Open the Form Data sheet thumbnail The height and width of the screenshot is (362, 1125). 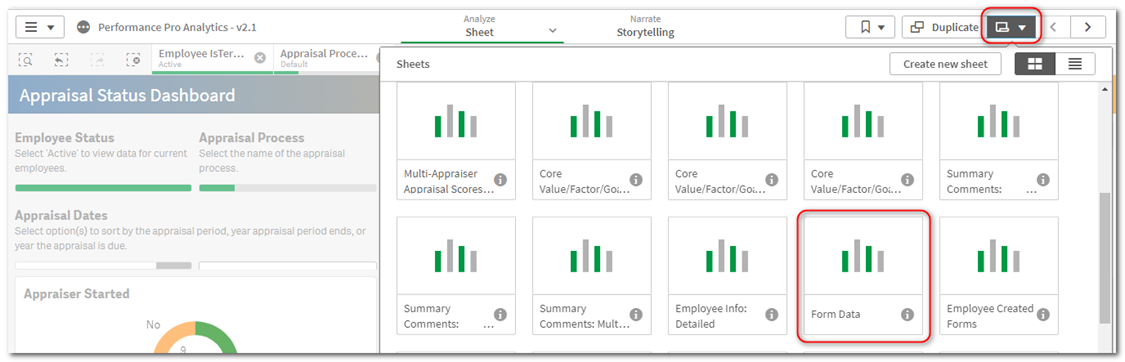pyautogui.click(x=863, y=275)
